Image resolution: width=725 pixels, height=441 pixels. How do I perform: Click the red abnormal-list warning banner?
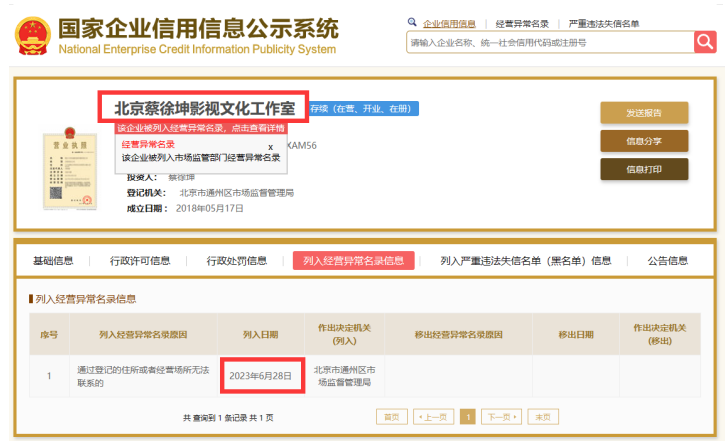(201, 128)
